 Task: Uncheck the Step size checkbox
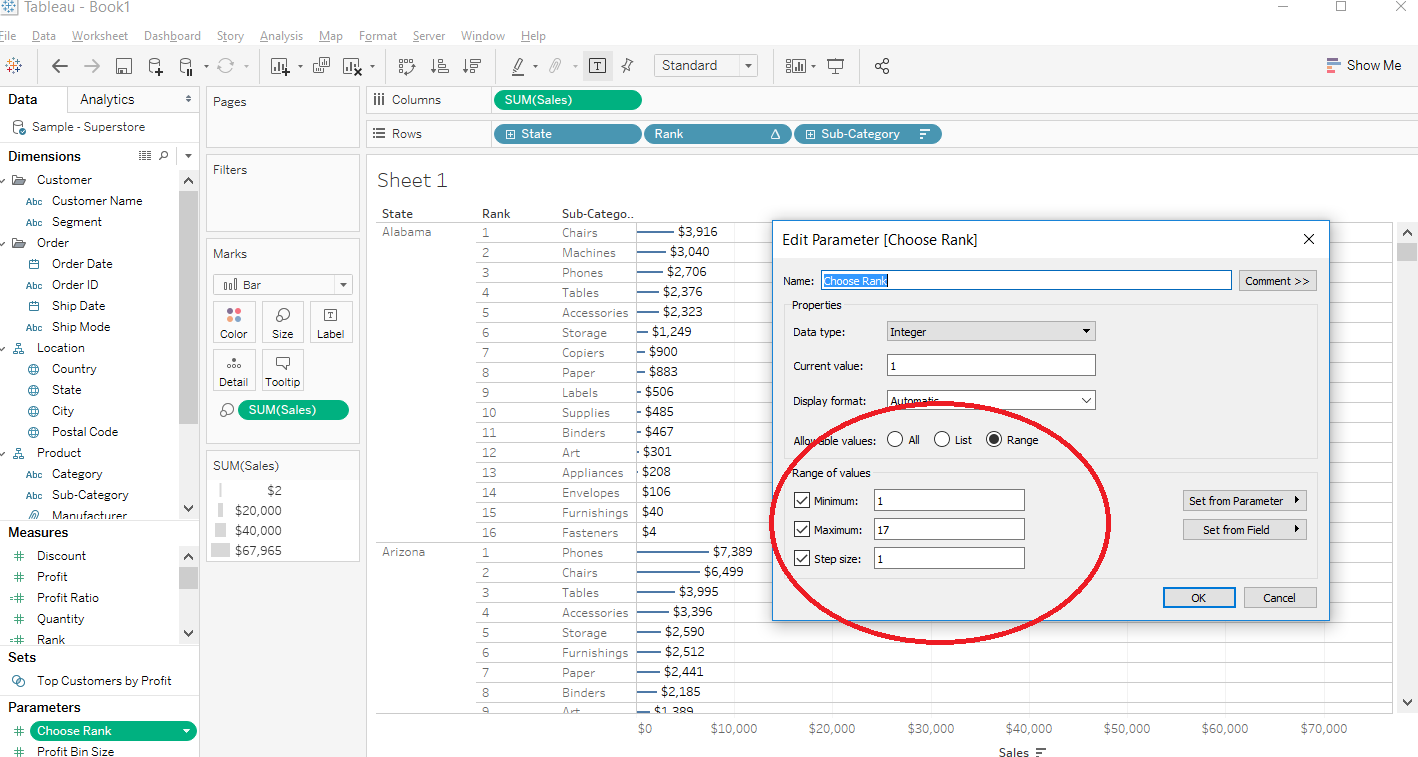[802, 558]
